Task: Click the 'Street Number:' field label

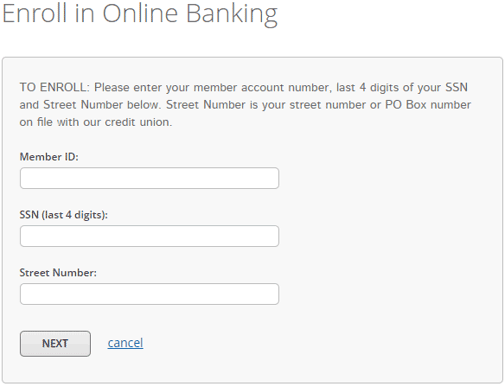Action: click(x=58, y=273)
